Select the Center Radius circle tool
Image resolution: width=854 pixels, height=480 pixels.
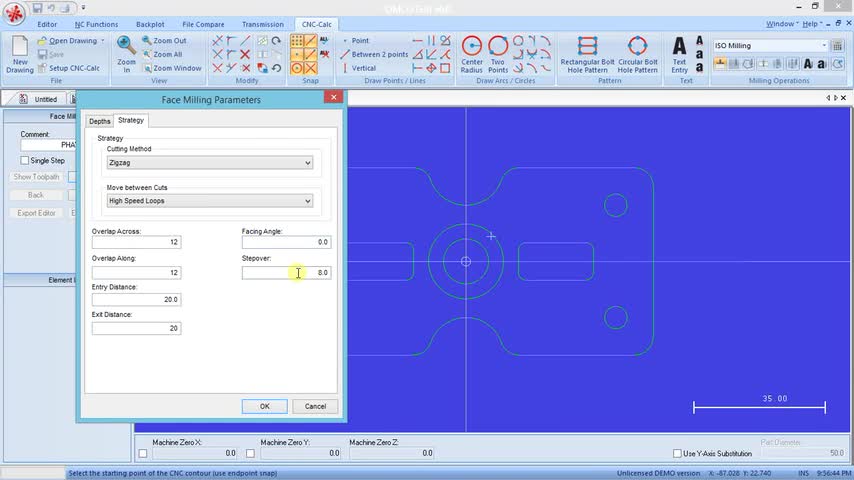472,54
